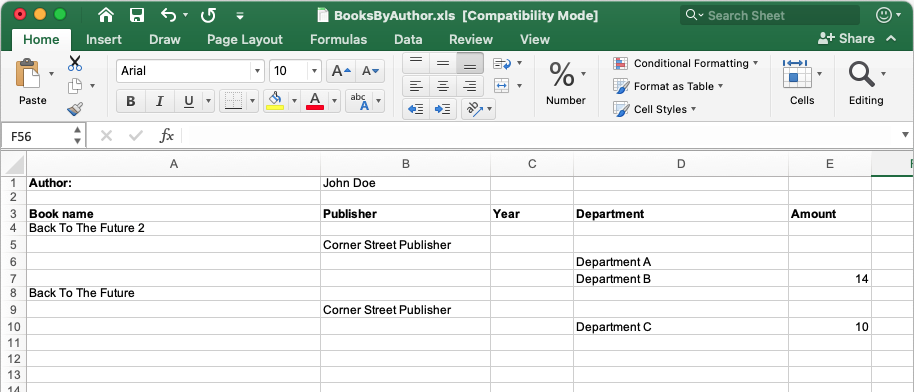This screenshot has height=392, width=914.
Task: Click cell containing Department B
Action: 681,279
